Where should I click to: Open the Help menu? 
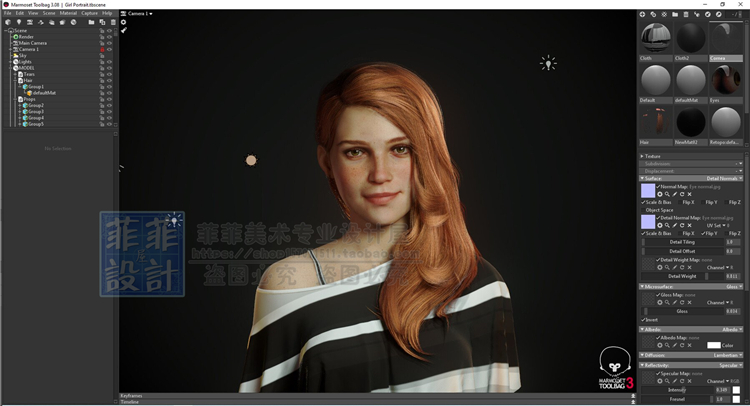coord(107,13)
